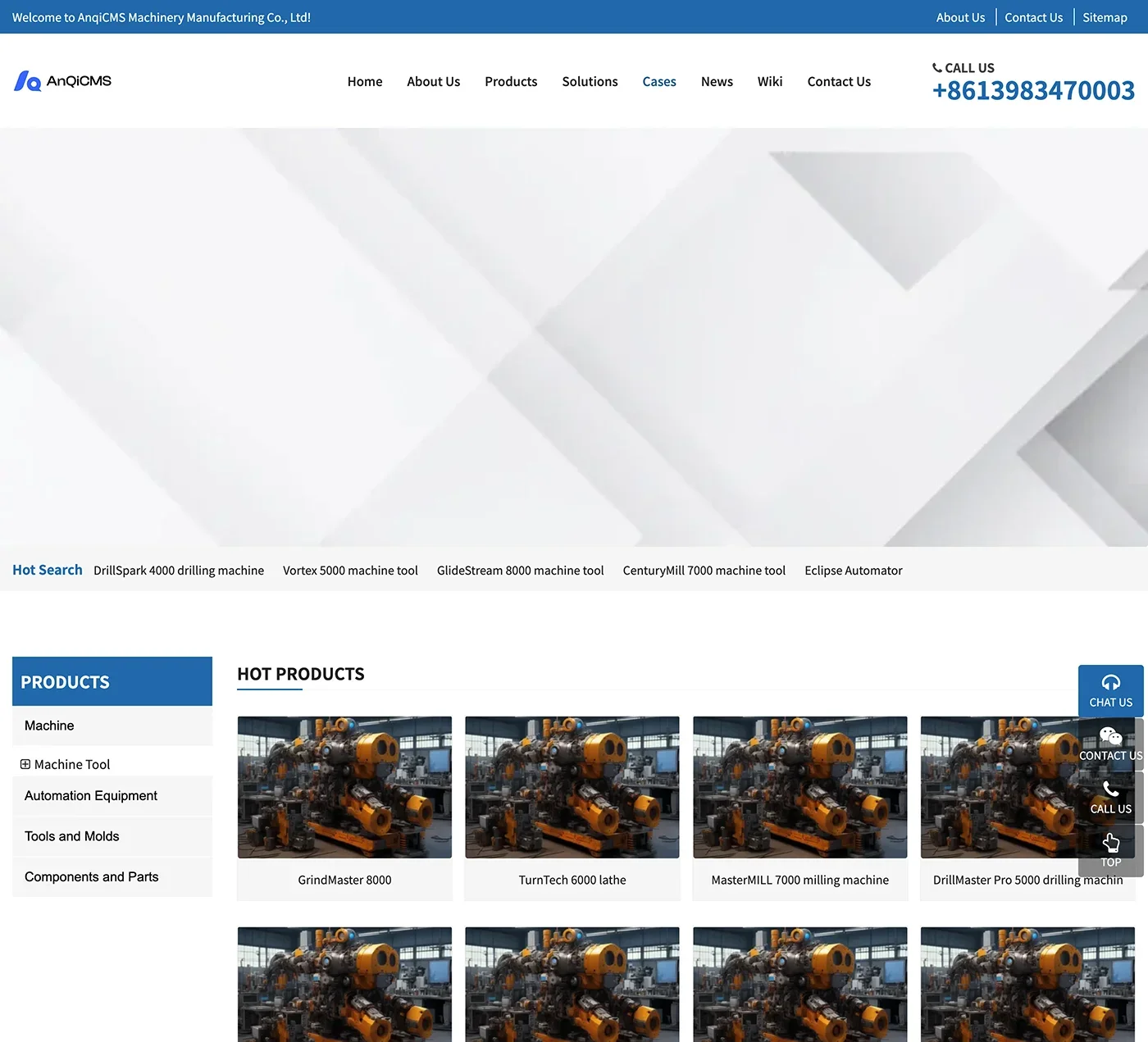
Task: Open the Solutions menu item
Action: pyautogui.click(x=590, y=81)
